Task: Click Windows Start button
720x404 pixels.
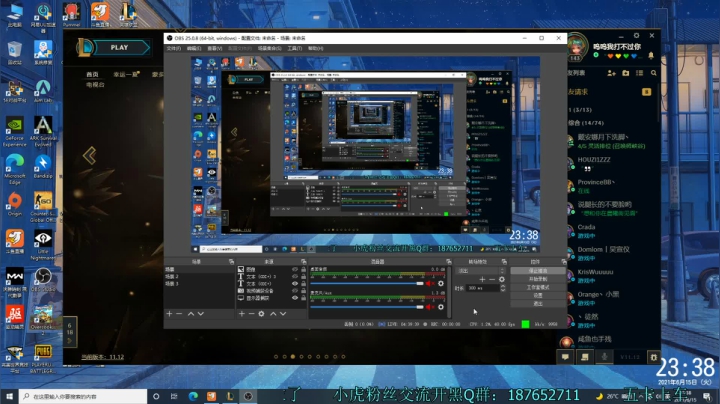Action: pos(9,396)
